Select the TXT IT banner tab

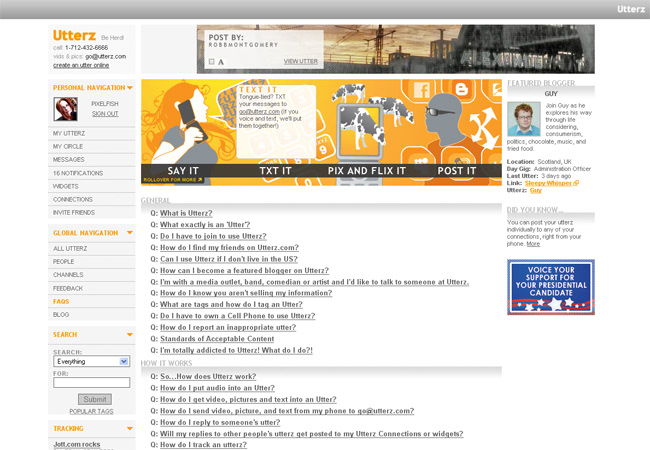tap(275, 171)
